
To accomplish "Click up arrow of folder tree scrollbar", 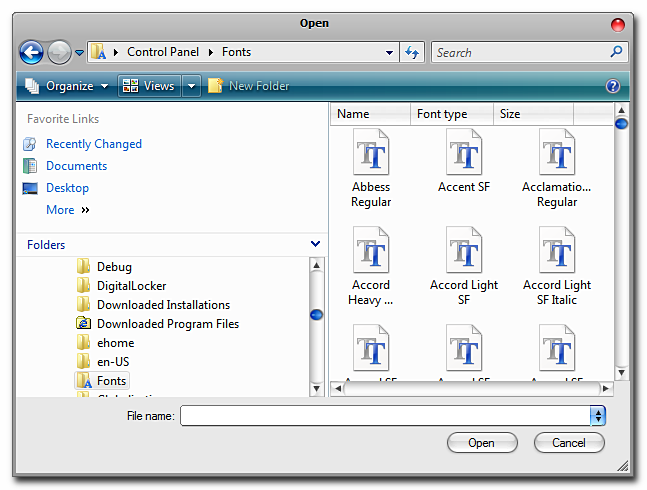I will [316, 265].
